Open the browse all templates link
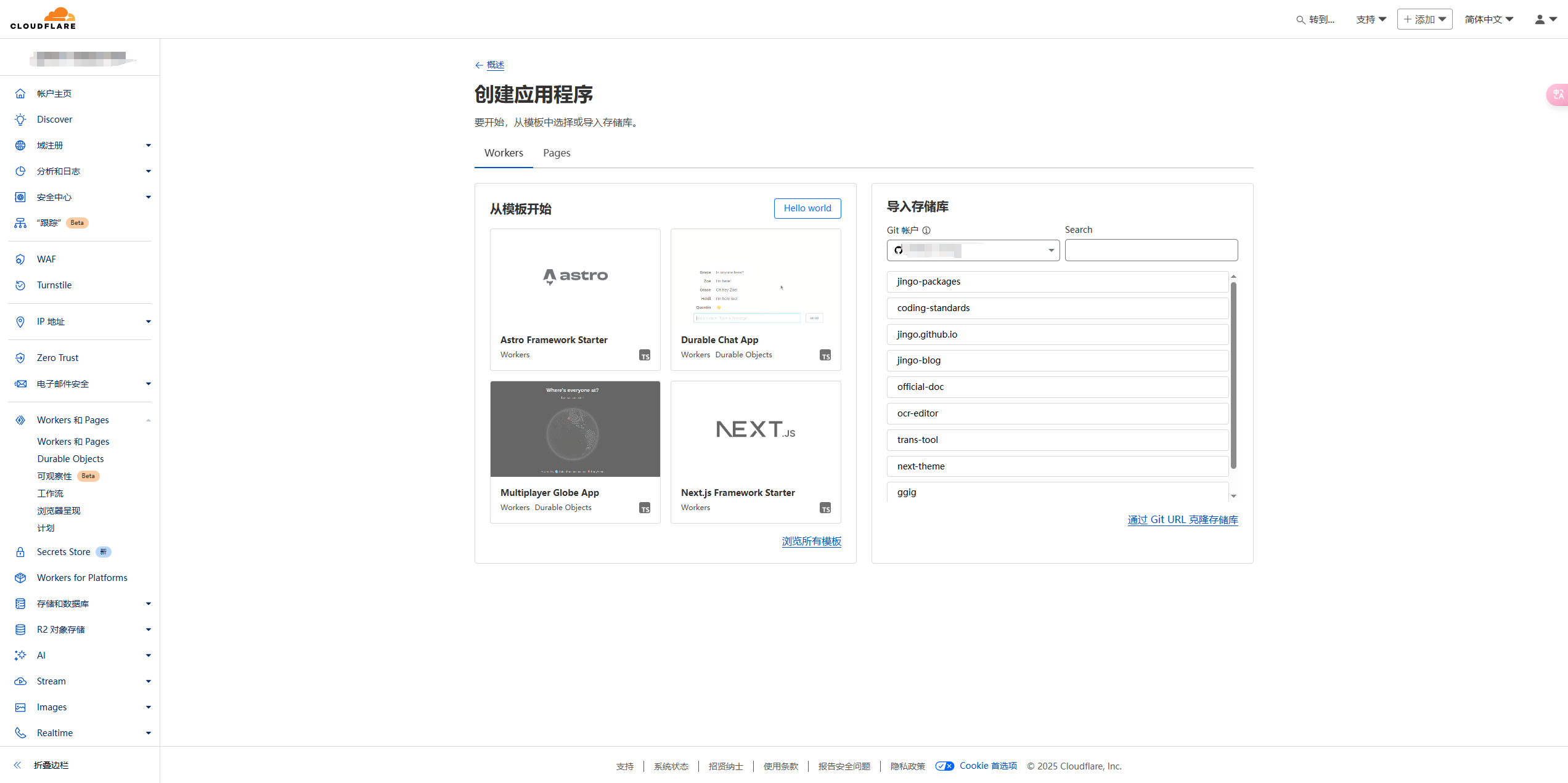 coord(812,542)
